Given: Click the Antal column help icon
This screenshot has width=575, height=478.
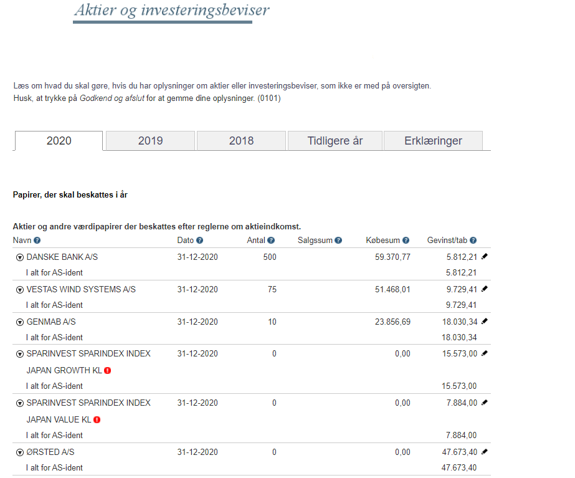Looking at the screenshot, I should coord(271,241).
